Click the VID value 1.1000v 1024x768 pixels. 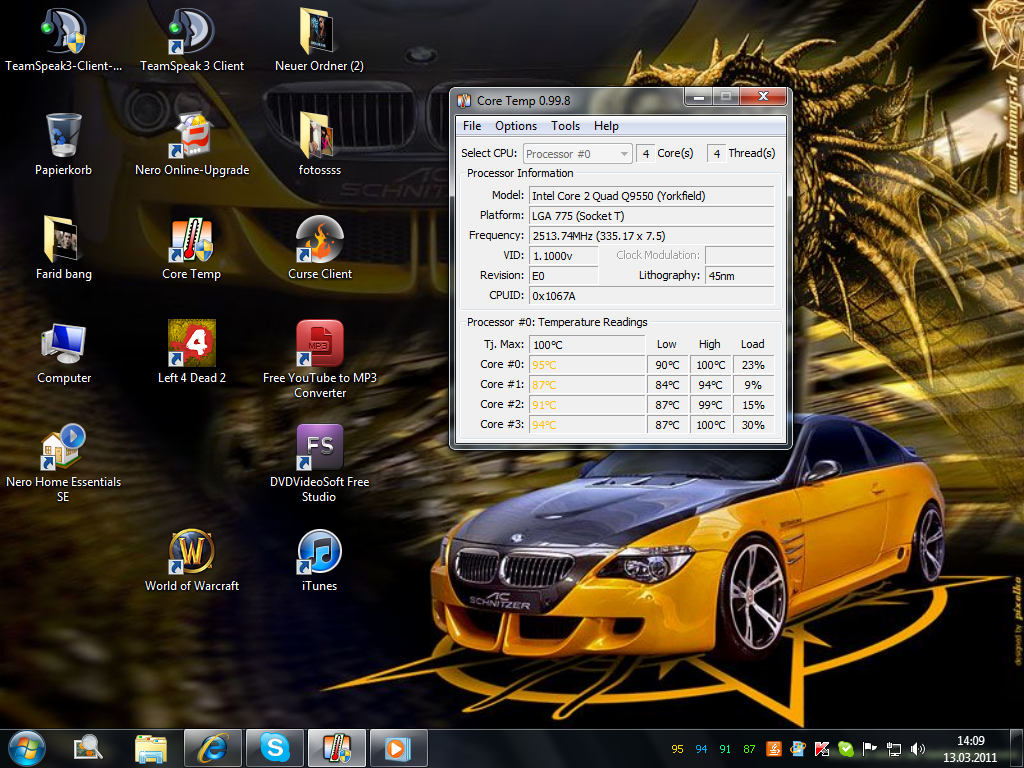pyautogui.click(x=564, y=256)
